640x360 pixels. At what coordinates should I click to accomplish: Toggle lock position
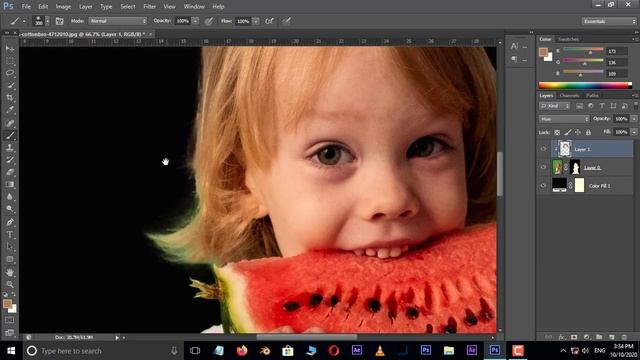pyautogui.click(x=578, y=132)
